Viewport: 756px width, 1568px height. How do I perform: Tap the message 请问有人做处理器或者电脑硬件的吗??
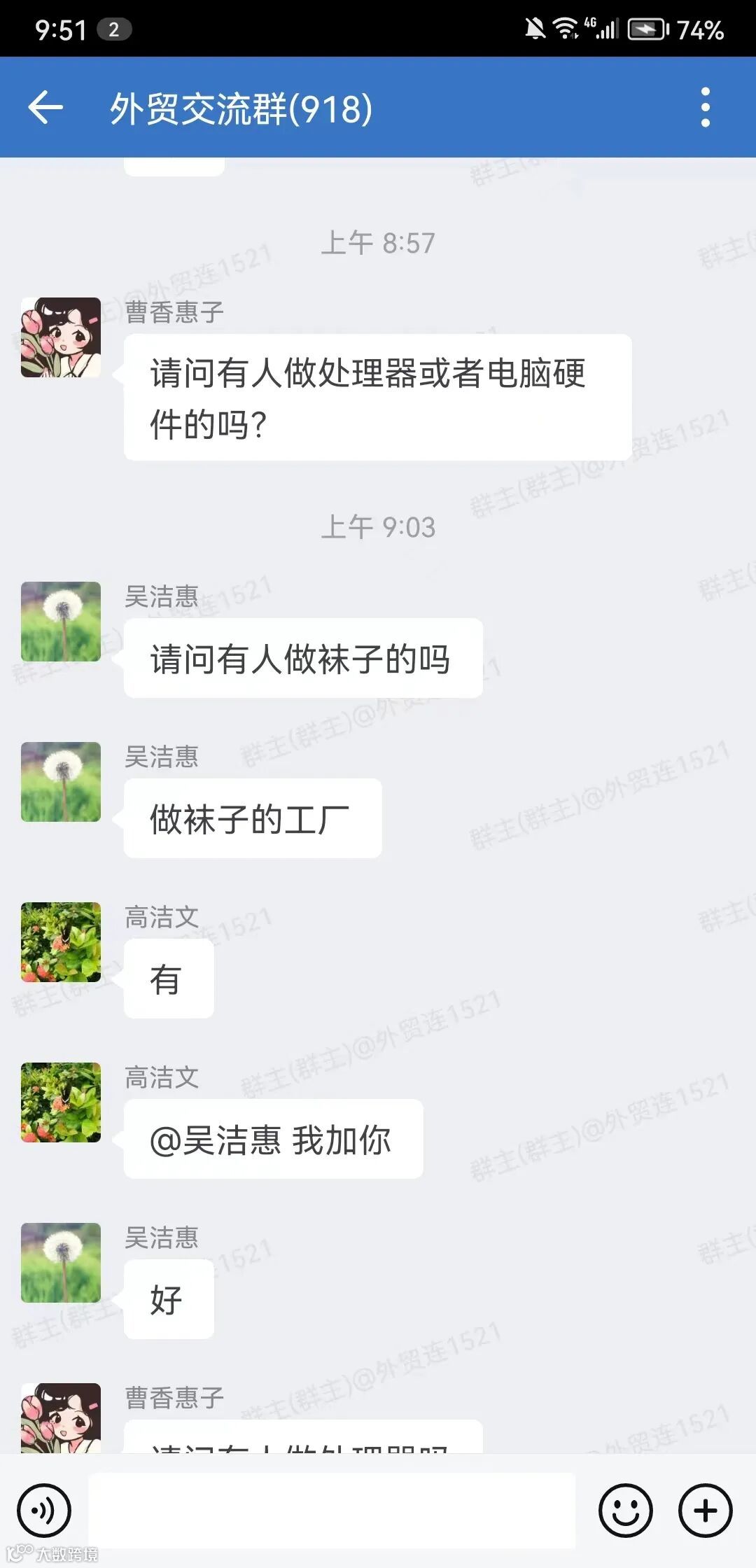pyautogui.click(x=378, y=398)
